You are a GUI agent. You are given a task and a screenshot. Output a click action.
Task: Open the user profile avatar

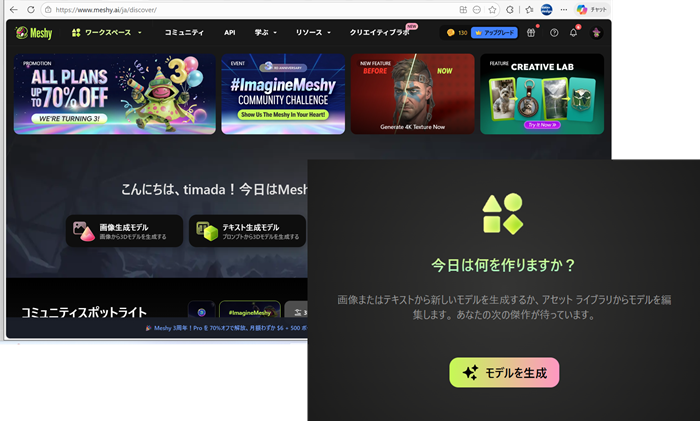pos(596,33)
